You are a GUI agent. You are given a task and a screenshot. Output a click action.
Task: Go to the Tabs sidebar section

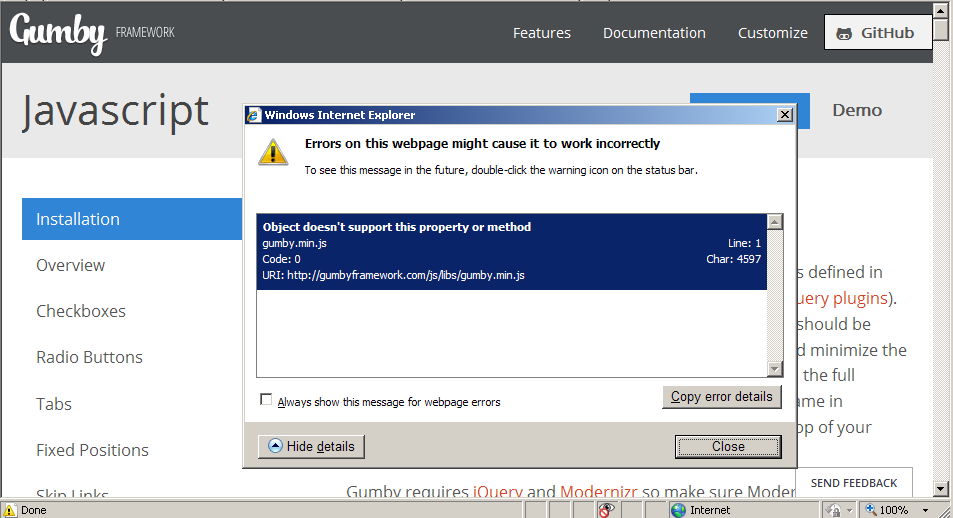coord(53,404)
